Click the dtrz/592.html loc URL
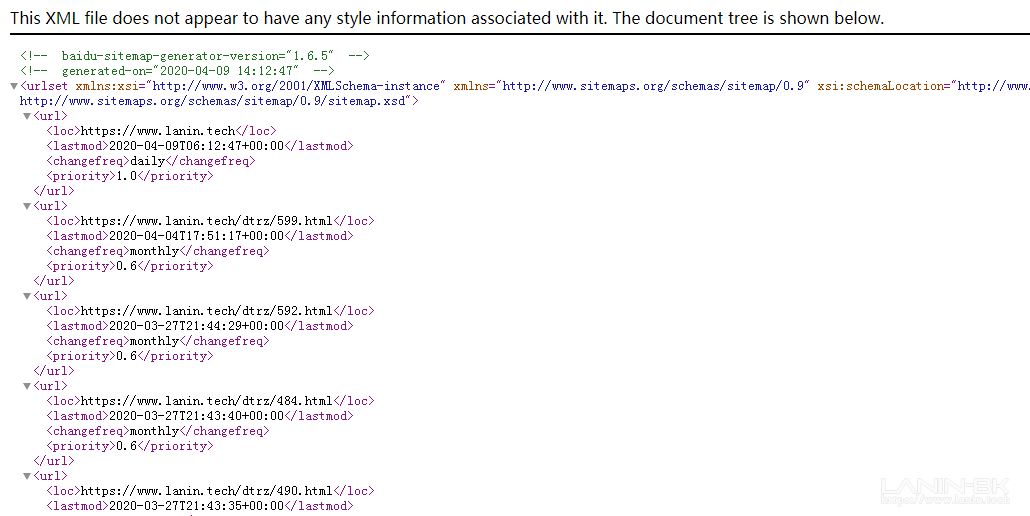Screen dimensions: 1030x516 (206, 311)
